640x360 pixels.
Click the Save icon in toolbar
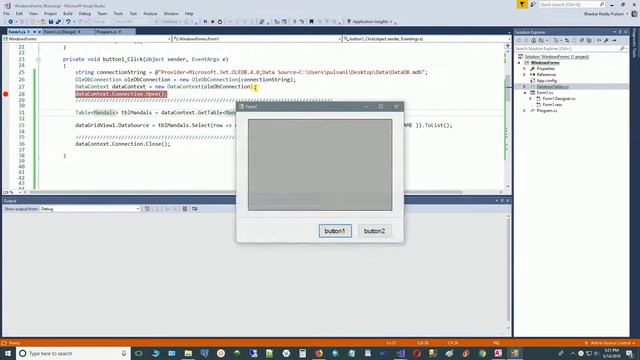click(x=51, y=22)
